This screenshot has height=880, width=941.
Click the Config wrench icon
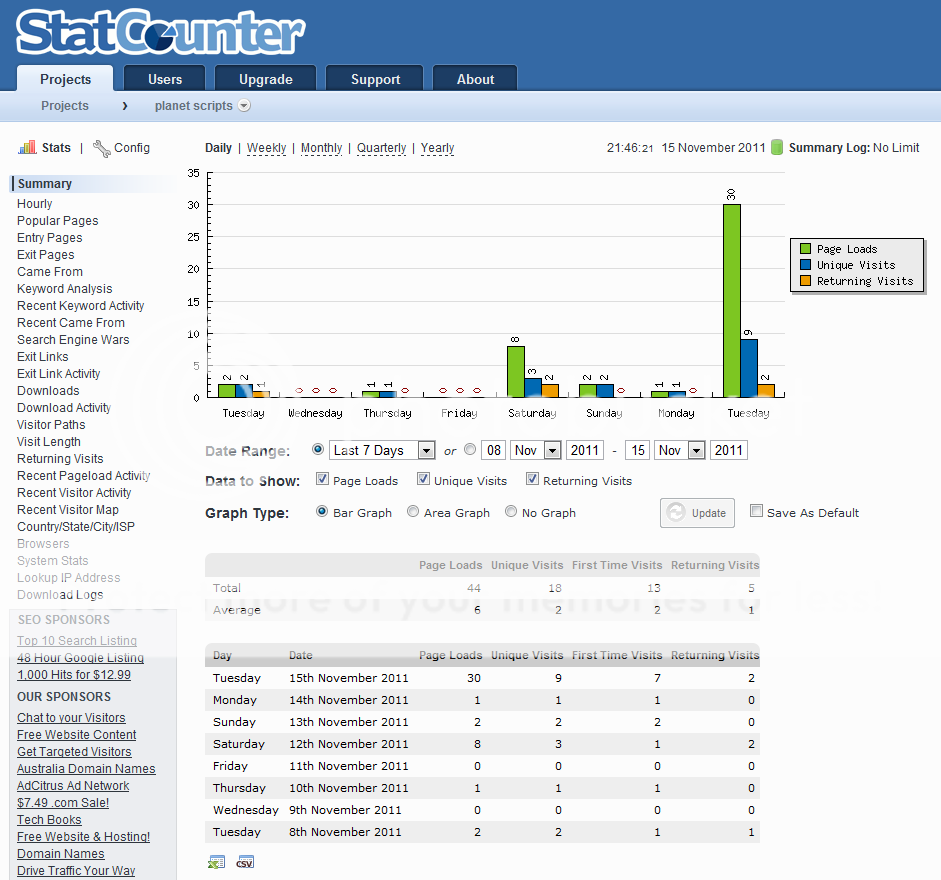[x=101, y=148]
